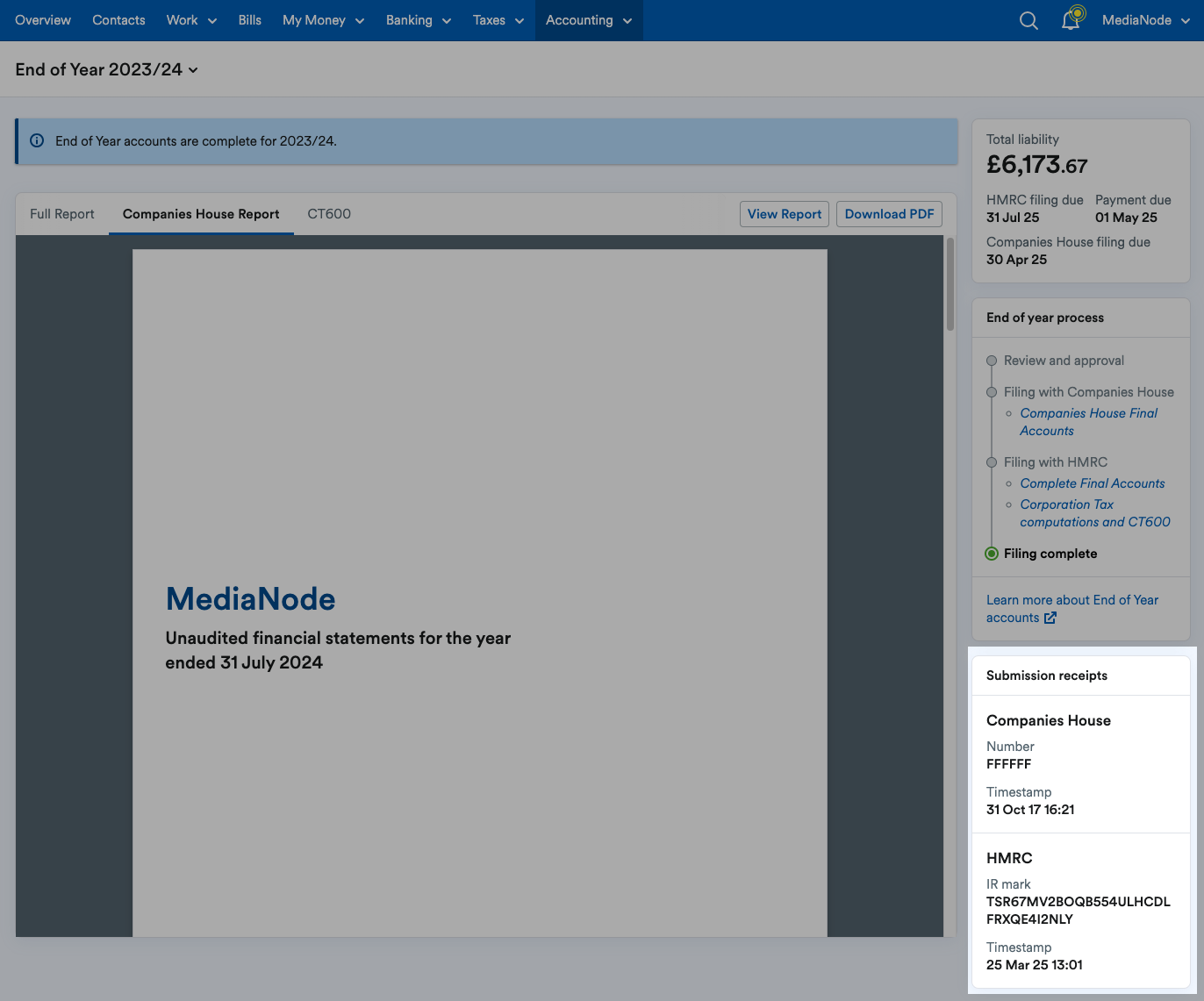Click the timestamp 31 Oct 17 16:21
Image resolution: width=1204 pixels, height=1001 pixels.
(x=1030, y=810)
